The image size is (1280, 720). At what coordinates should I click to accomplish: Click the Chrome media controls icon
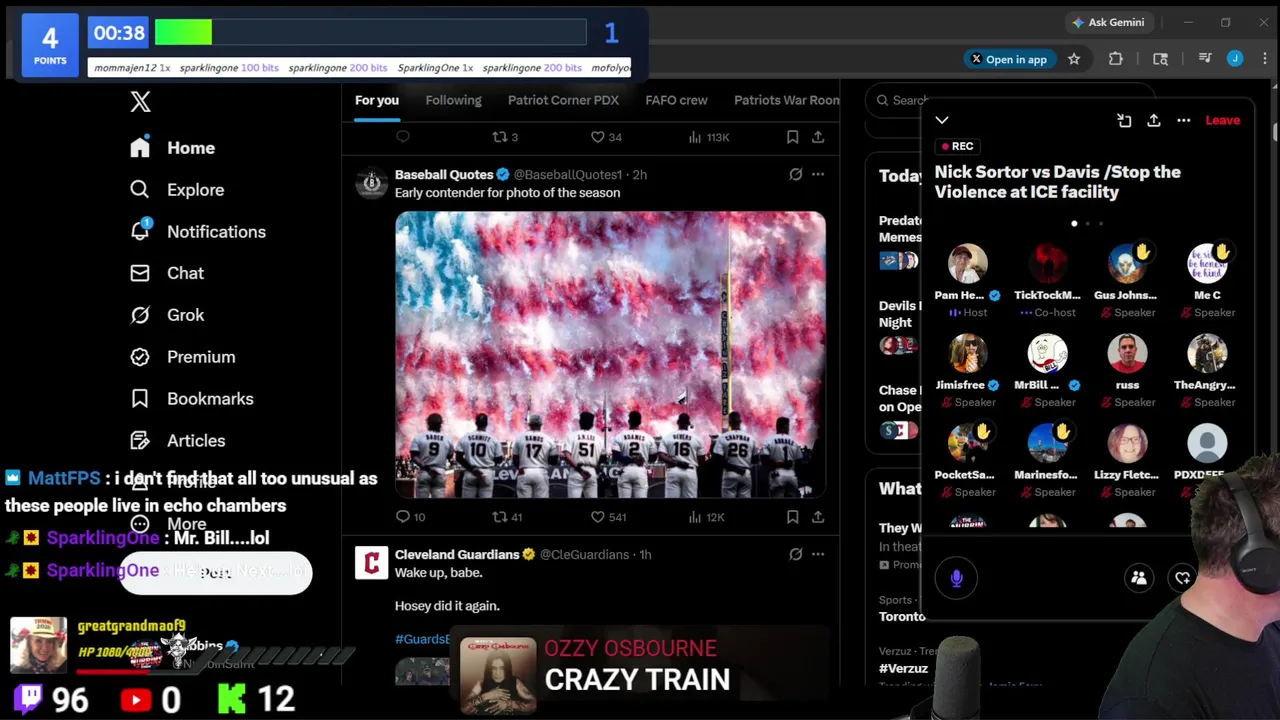point(1205,59)
